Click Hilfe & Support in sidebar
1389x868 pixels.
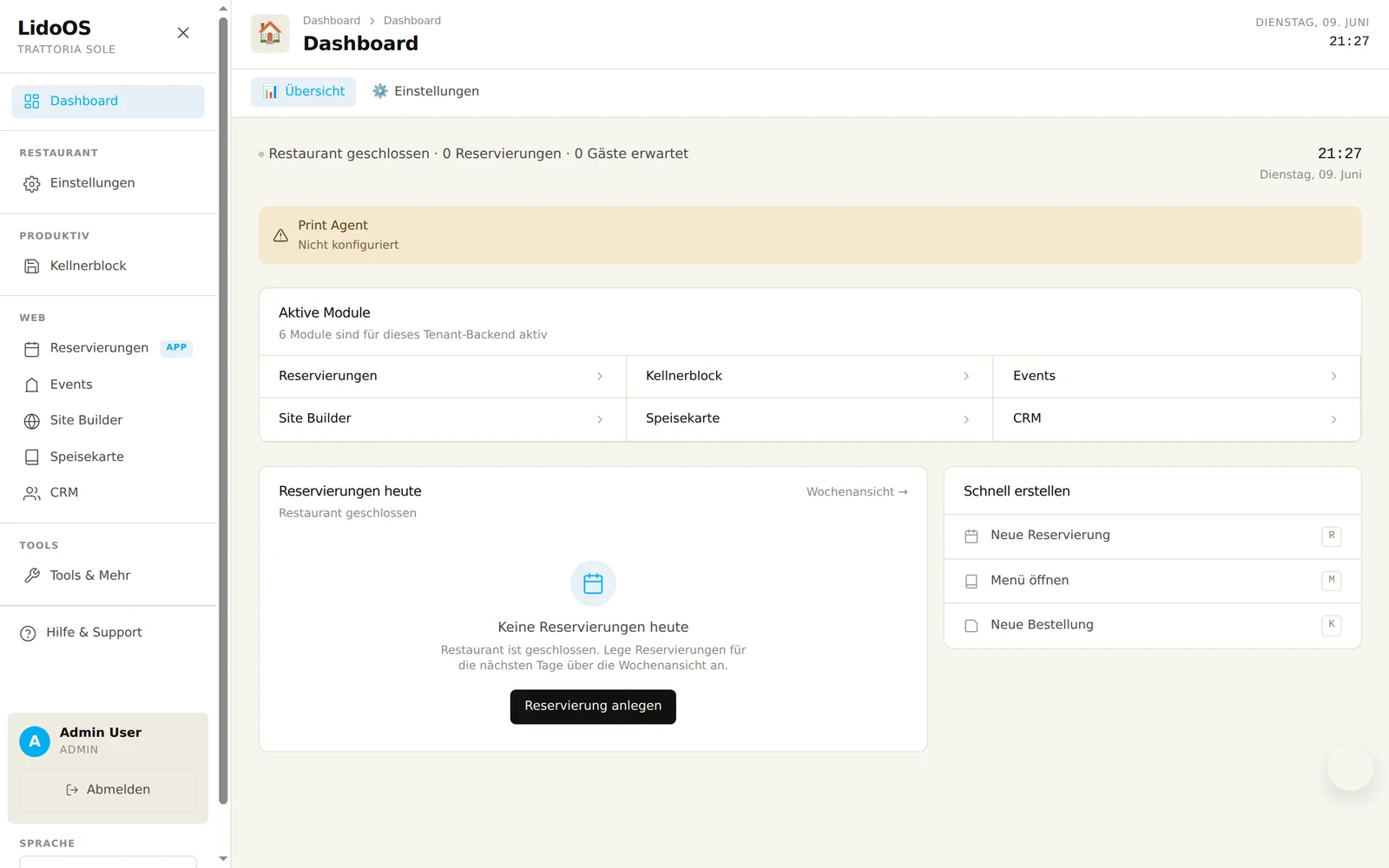click(108, 633)
